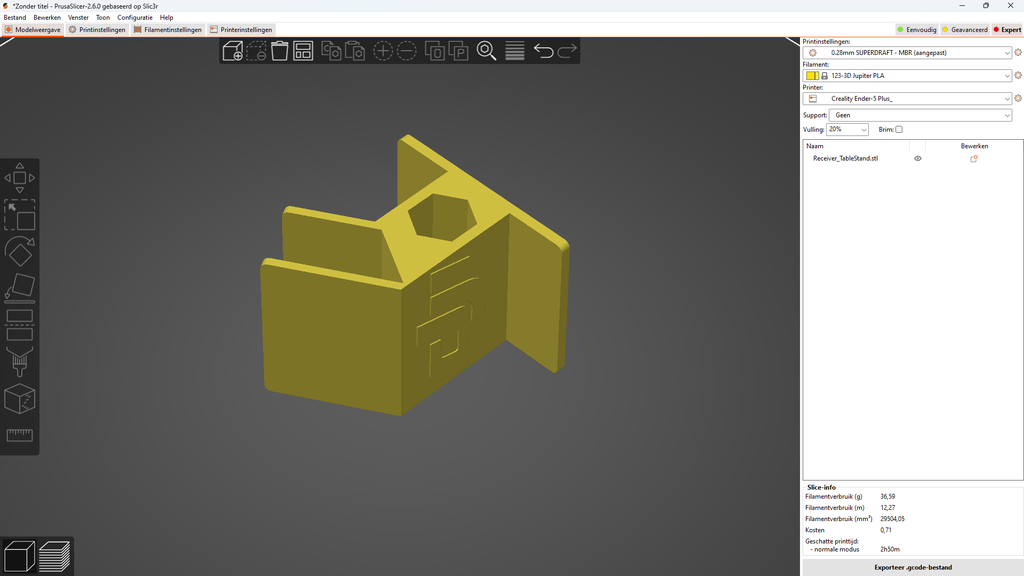Screen dimensions: 1024x576
Task: Enable the Brim checkbox
Action: pyautogui.click(x=898, y=129)
